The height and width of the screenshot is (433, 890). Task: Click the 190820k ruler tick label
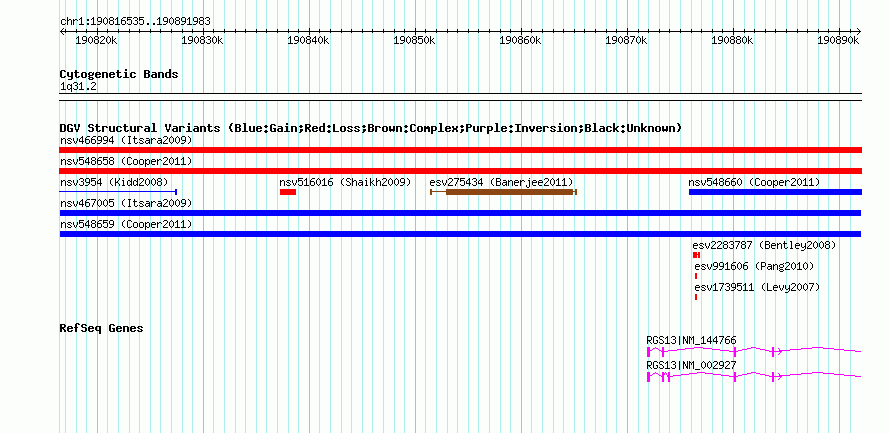coord(96,41)
